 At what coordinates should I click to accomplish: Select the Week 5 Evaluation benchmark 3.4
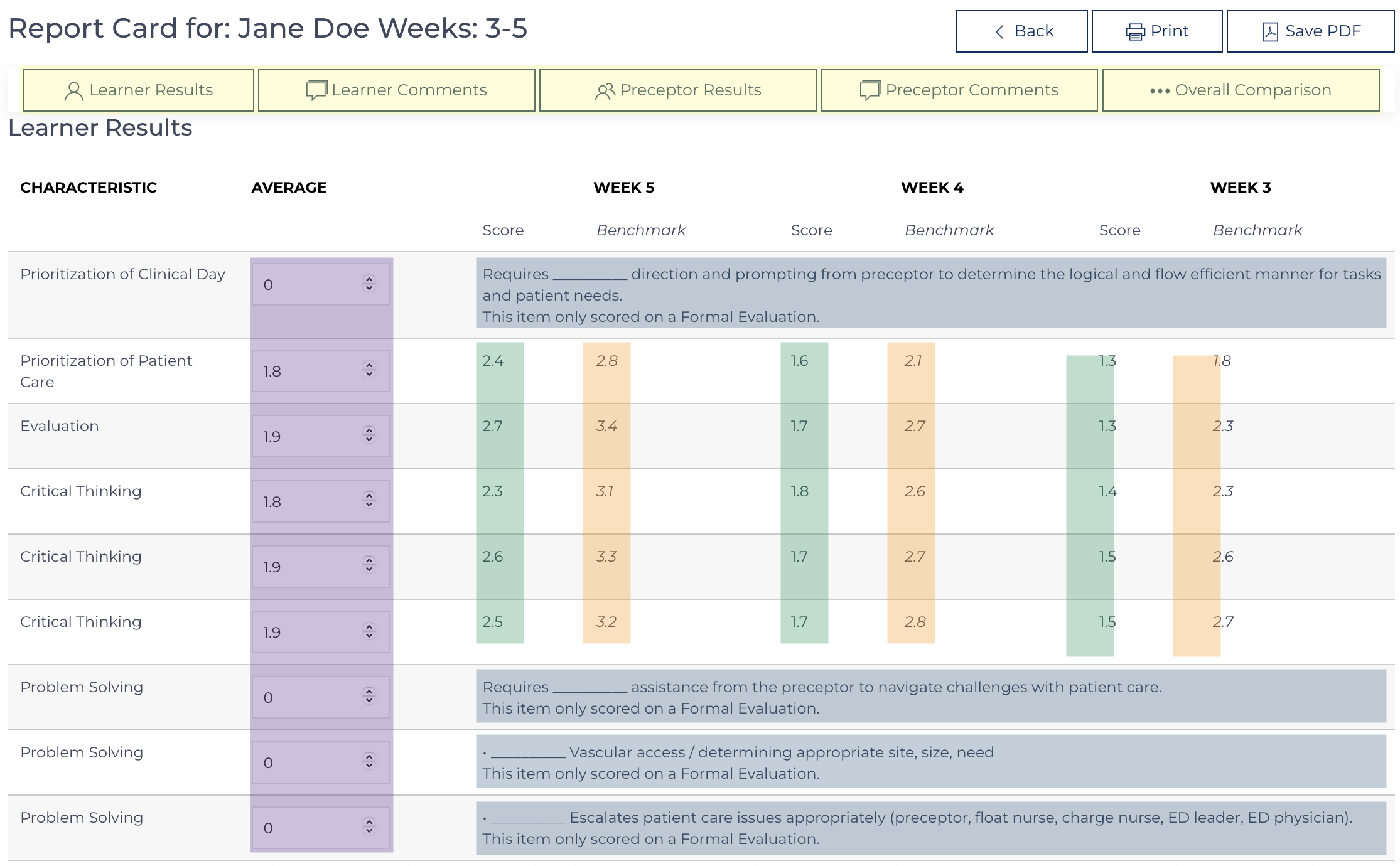[606, 426]
